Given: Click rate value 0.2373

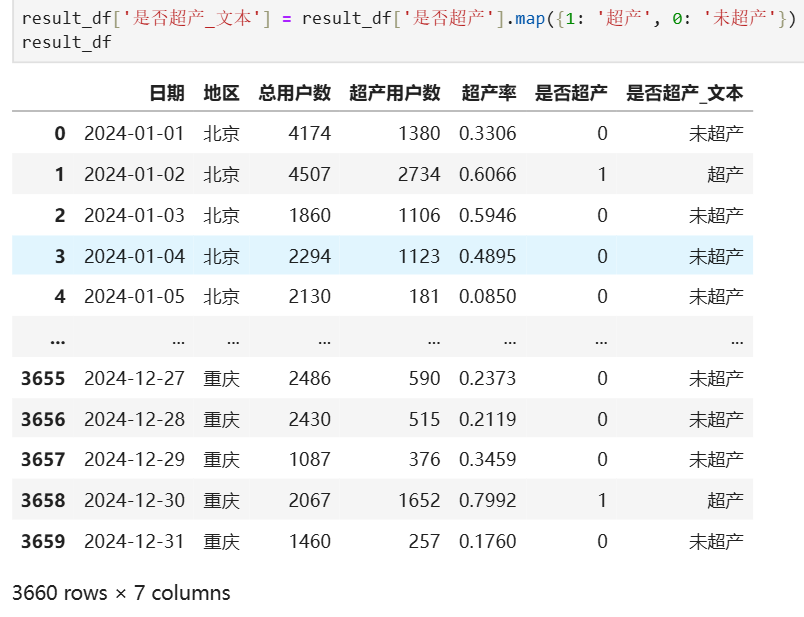Looking at the screenshot, I should (488, 379).
